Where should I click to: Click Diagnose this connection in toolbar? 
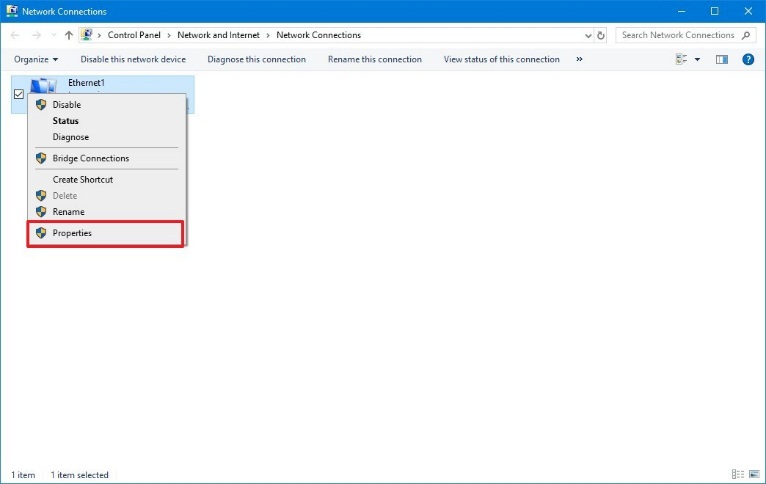pyautogui.click(x=256, y=60)
